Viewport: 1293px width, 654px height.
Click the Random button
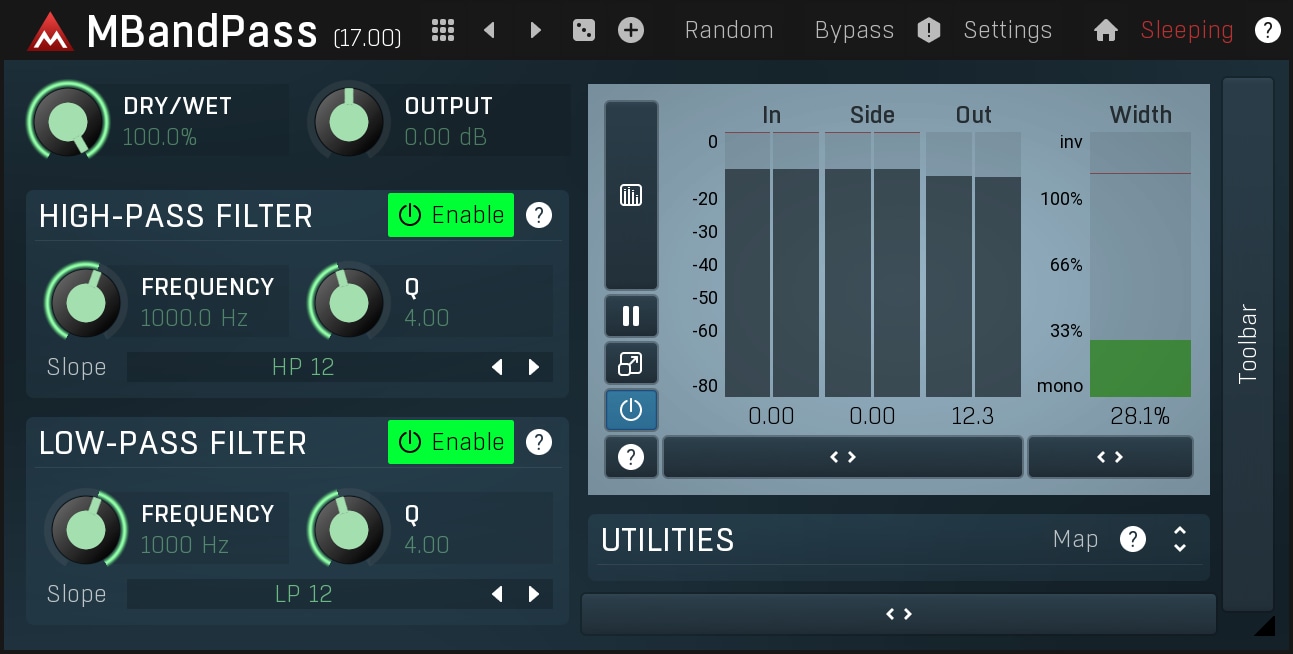[x=729, y=30]
